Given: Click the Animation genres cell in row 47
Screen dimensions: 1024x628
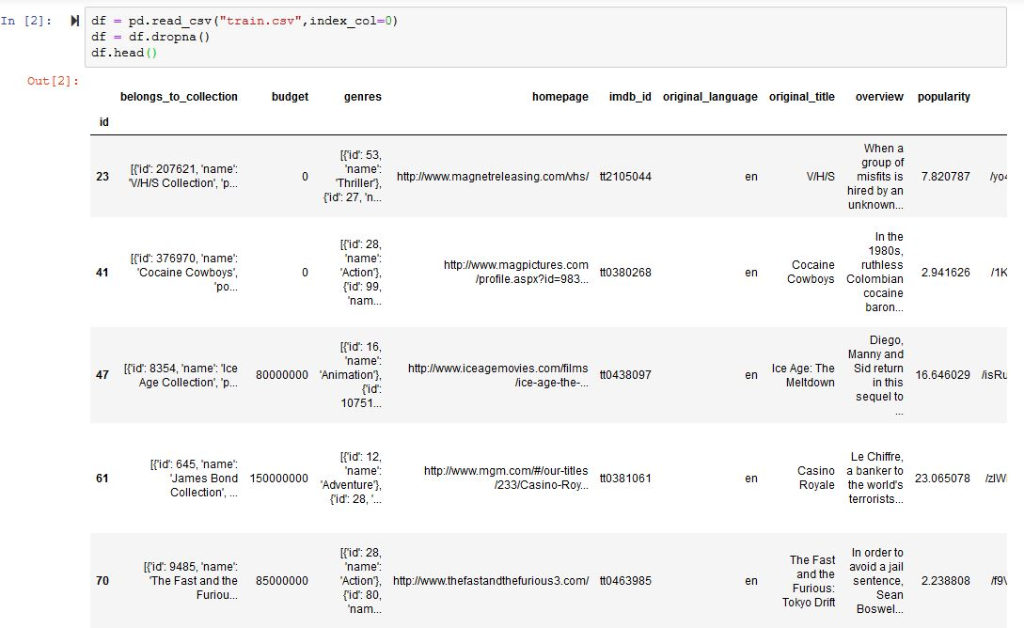Looking at the screenshot, I should click(351, 375).
